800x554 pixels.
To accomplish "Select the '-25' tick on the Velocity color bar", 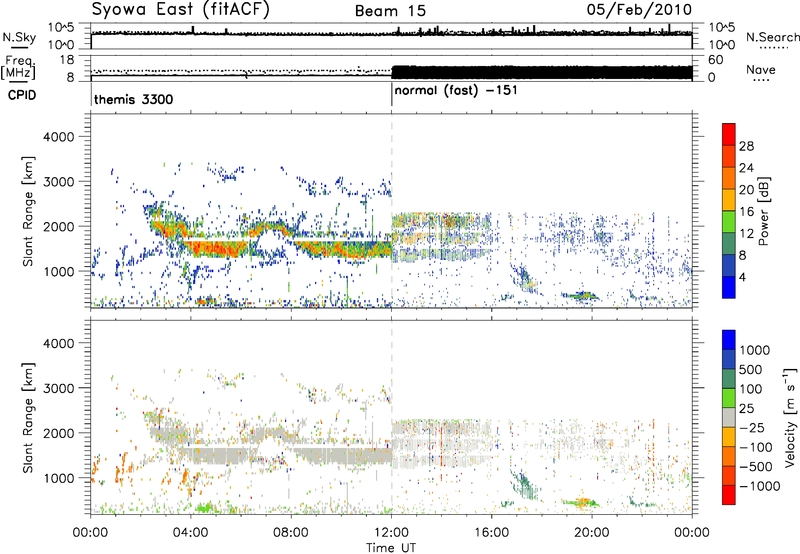I will click(751, 428).
